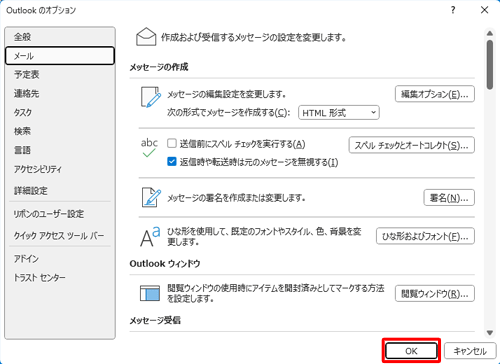Click the 次の形式でメッセージを作成する(C): label
Image resolution: width=500 pixels, height=364 pixels.
pyautogui.click(x=228, y=113)
